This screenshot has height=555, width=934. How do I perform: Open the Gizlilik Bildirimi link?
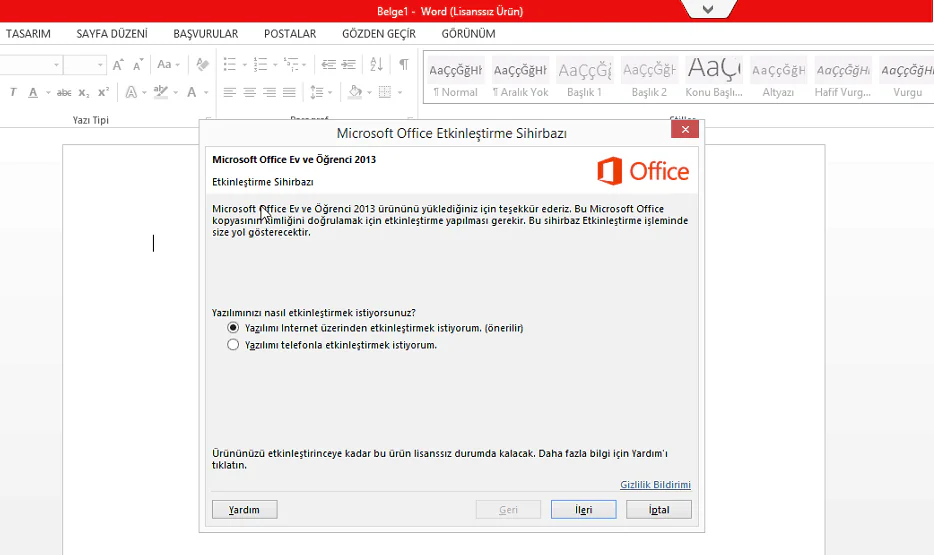pos(655,485)
